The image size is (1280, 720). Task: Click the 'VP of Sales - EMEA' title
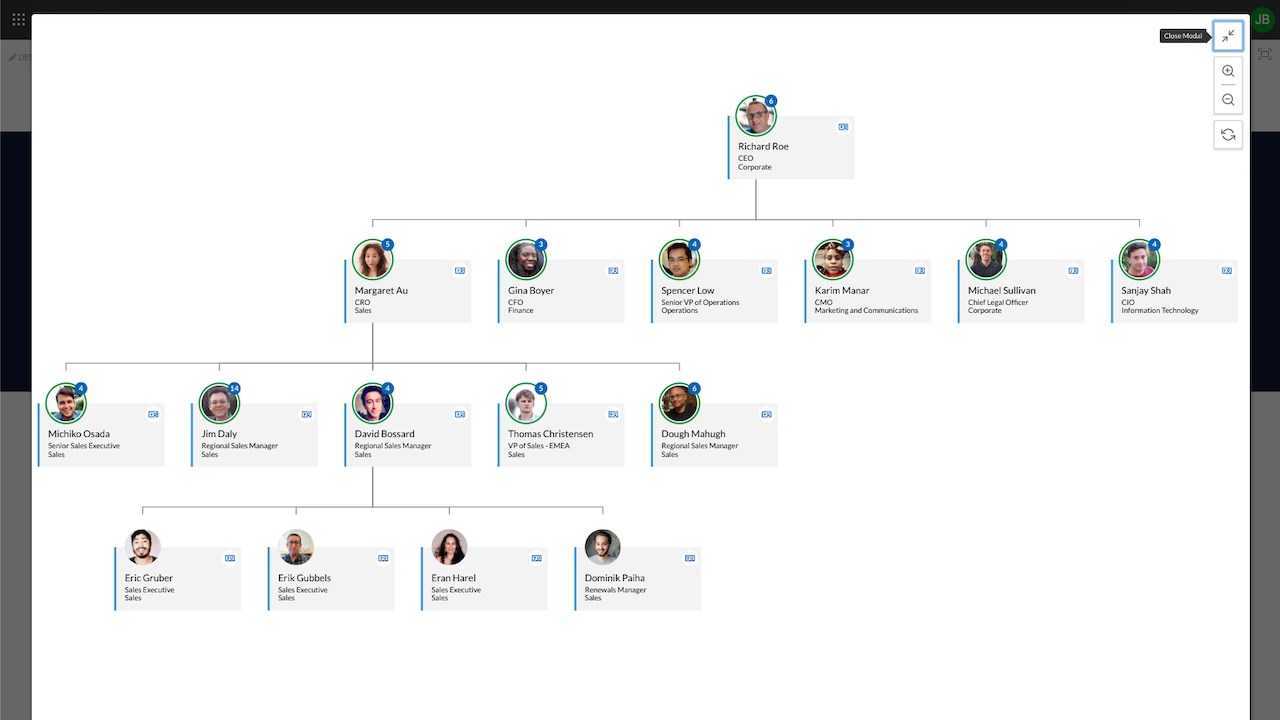539,446
